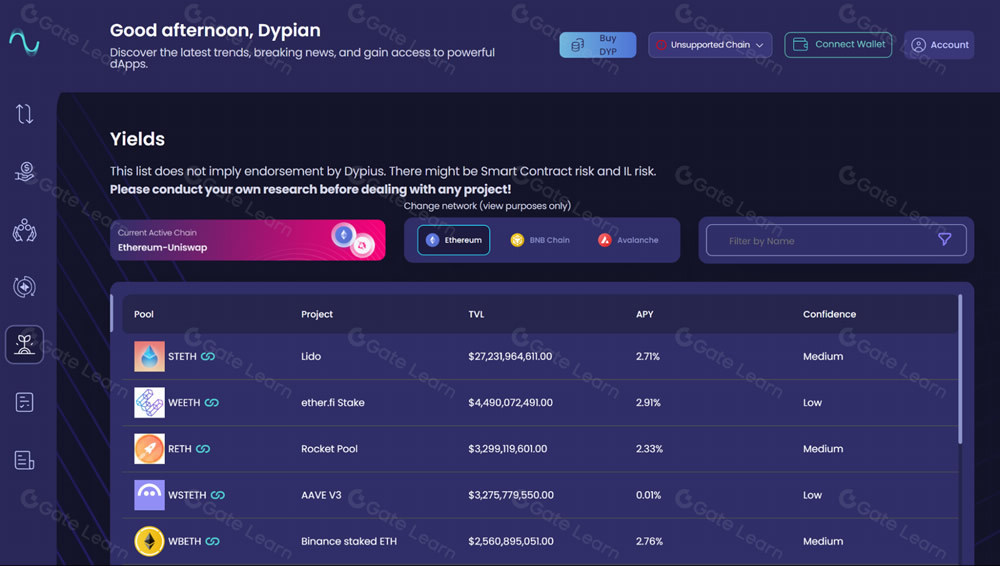The width and height of the screenshot is (1000, 566).
Task: Select the ether.fi Stake project cell
Action: (x=332, y=403)
